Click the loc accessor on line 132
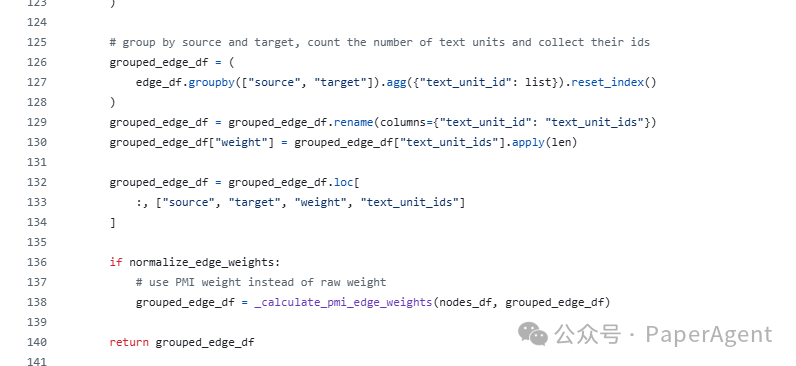 344,182
